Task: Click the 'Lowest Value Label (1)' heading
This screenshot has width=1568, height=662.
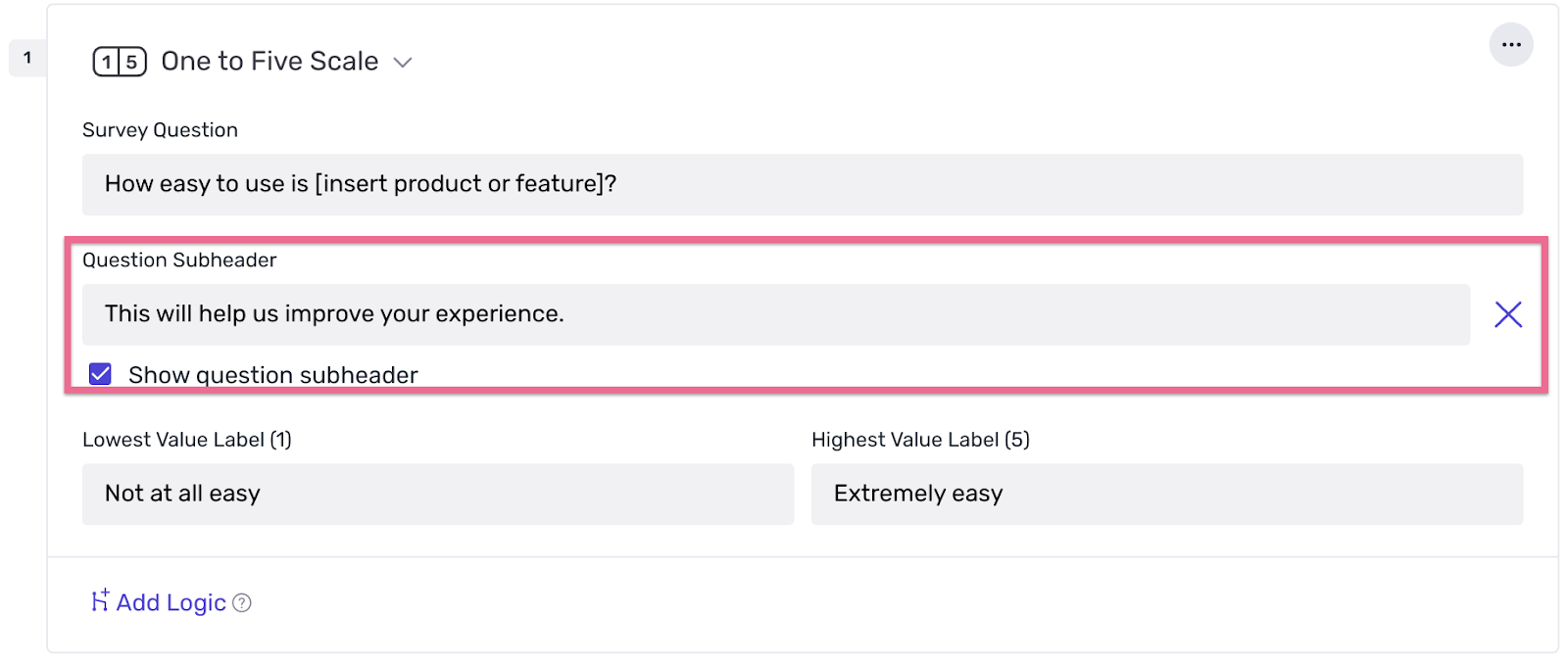Action: (x=186, y=440)
